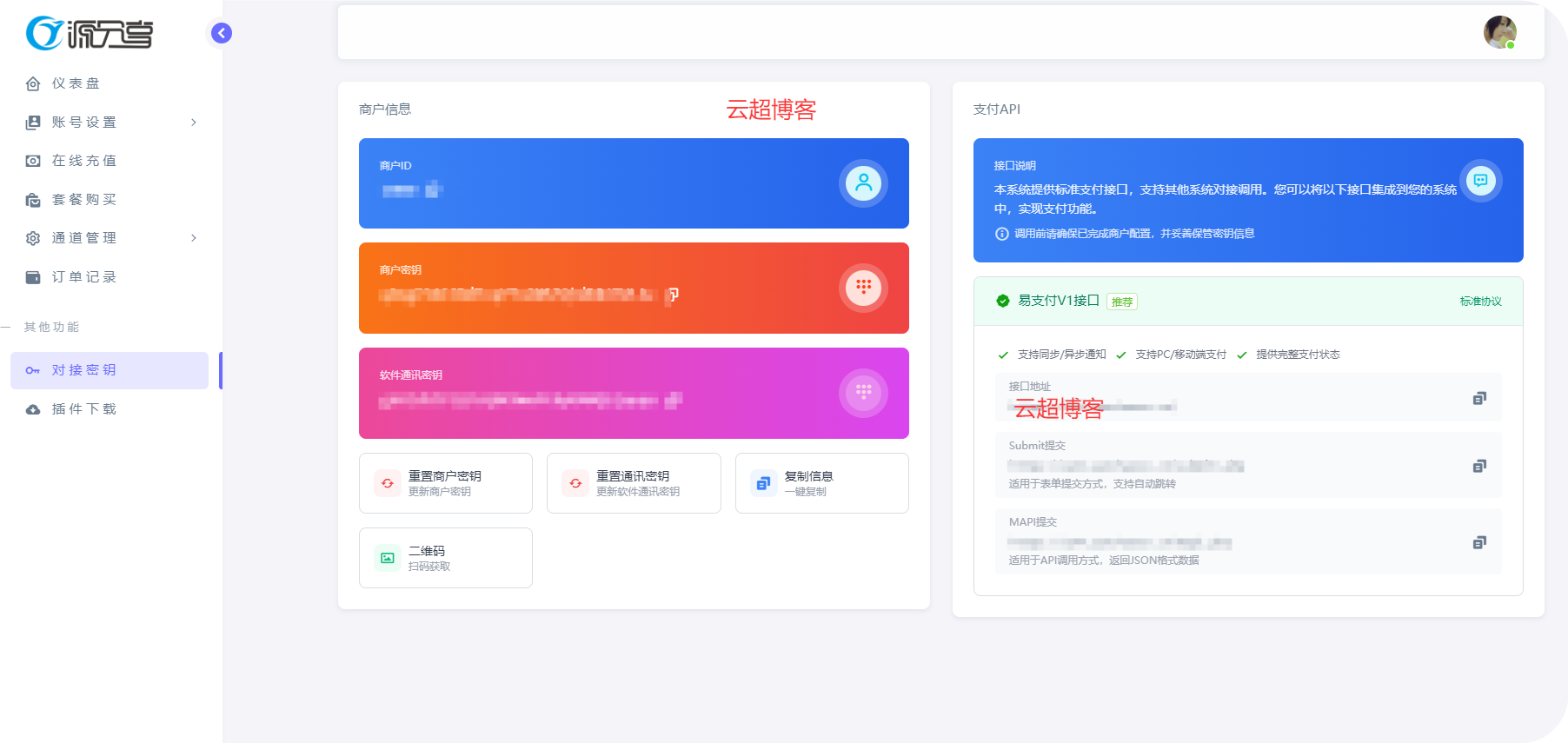Click the refresh icon in 重置商户密钥
1568x743 pixels.
(x=388, y=483)
